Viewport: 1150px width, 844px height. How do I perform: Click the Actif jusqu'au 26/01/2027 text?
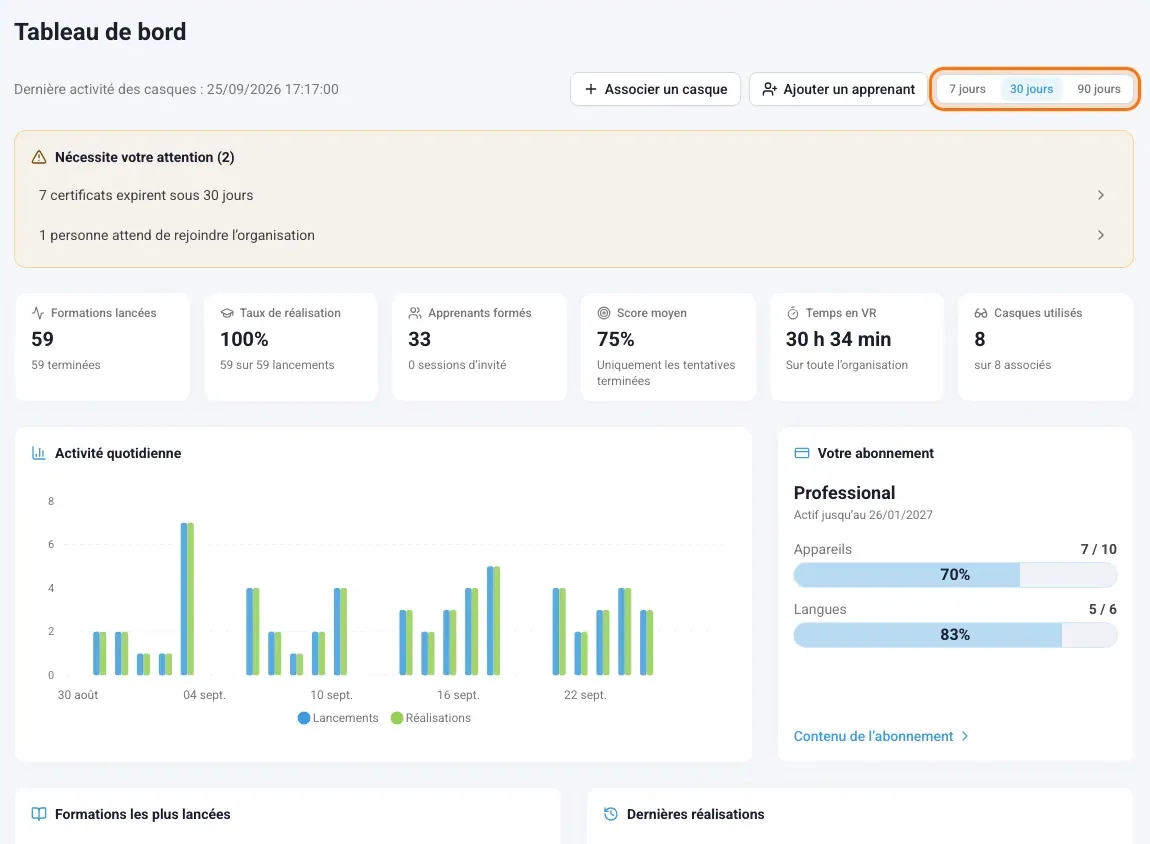click(x=863, y=515)
